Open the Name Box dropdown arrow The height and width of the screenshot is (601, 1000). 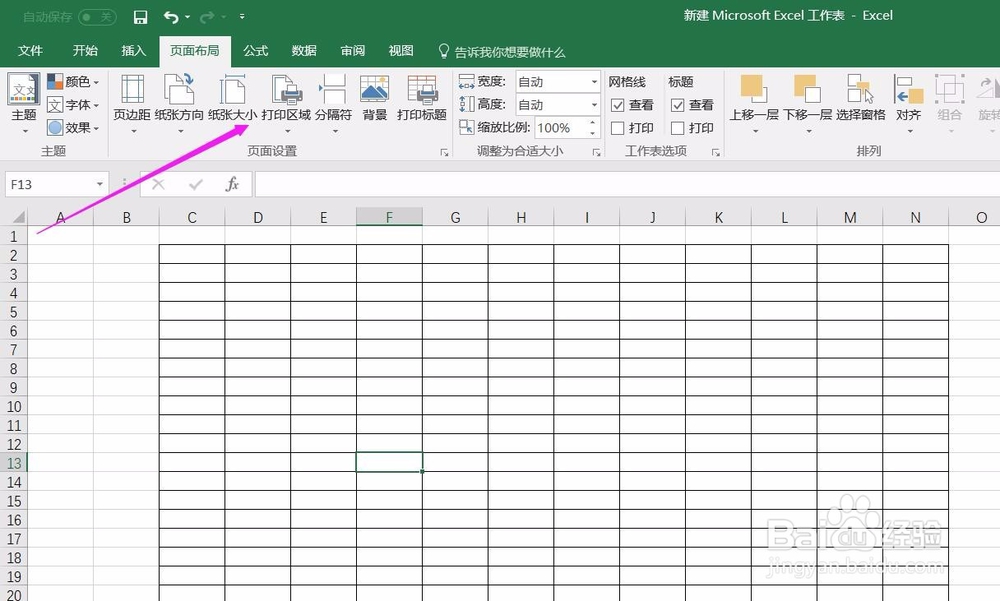pos(99,185)
